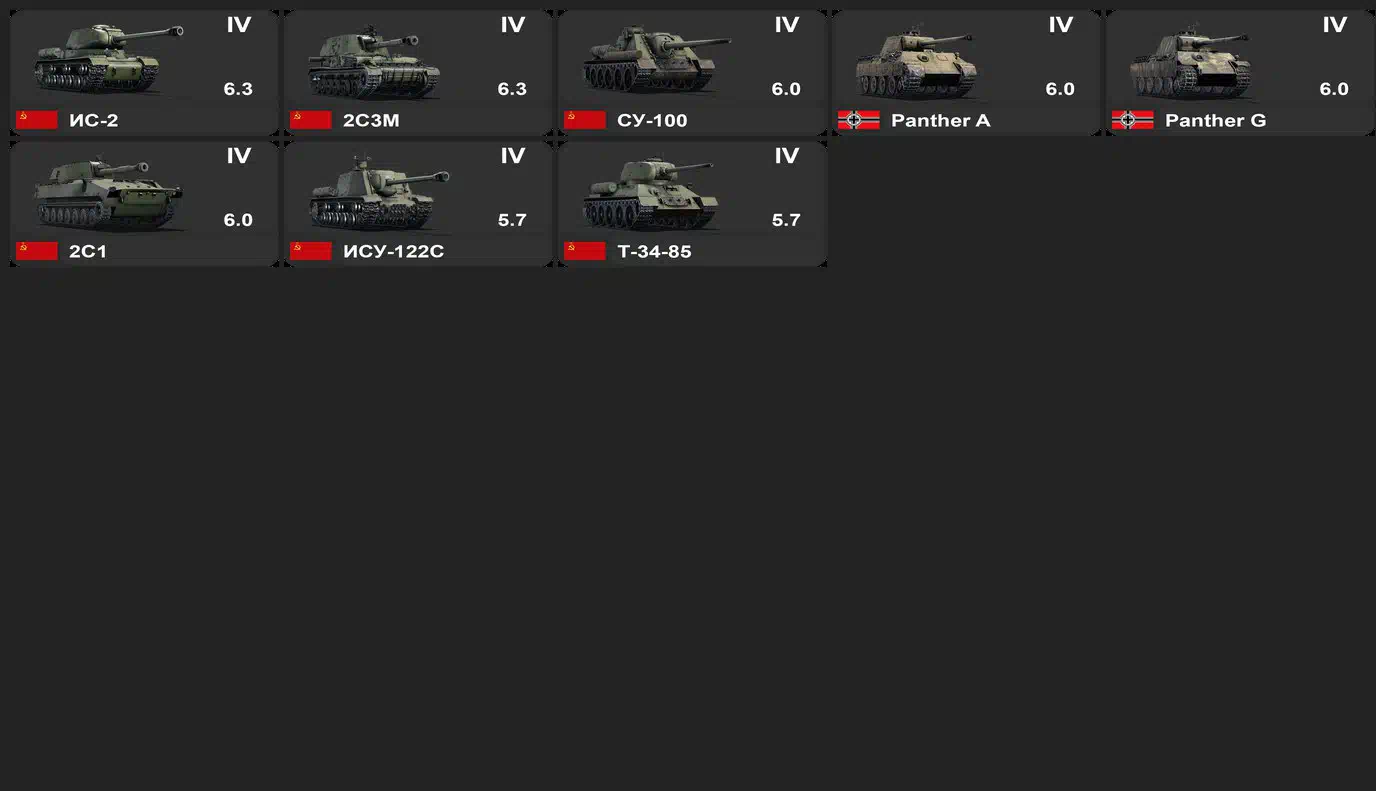Click the Soviet flag next to 2С1

[x=37, y=251]
